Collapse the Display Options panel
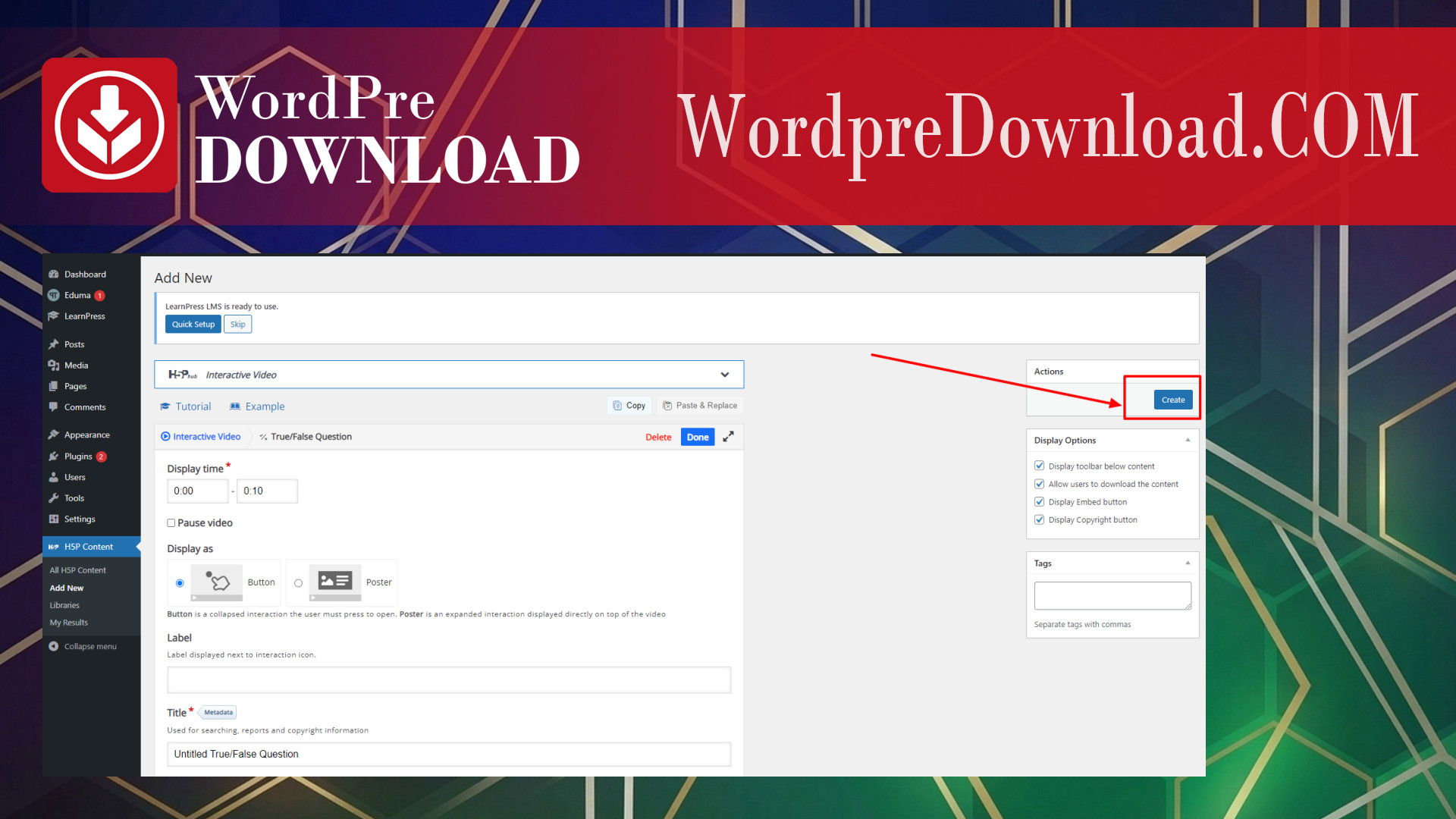The height and width of the screenshot is (819, 1456). 1188,440
